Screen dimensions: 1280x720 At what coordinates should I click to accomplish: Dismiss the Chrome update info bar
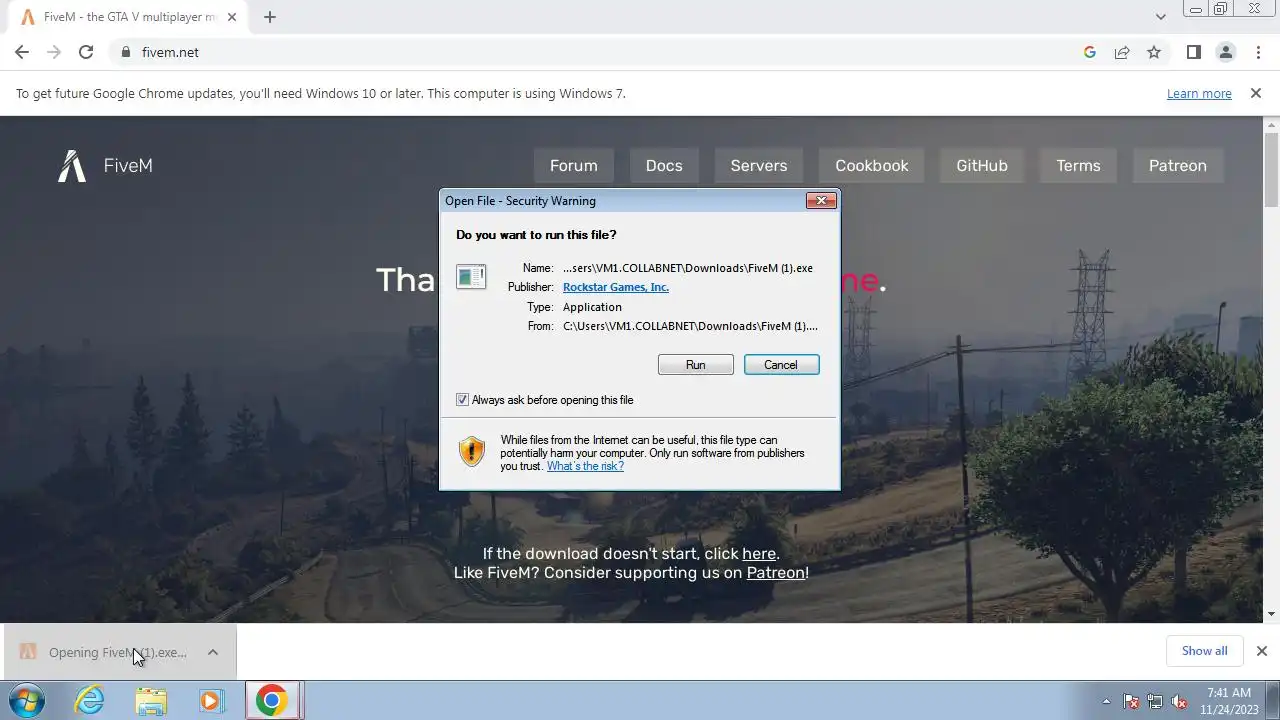[x=1256, y=93]
